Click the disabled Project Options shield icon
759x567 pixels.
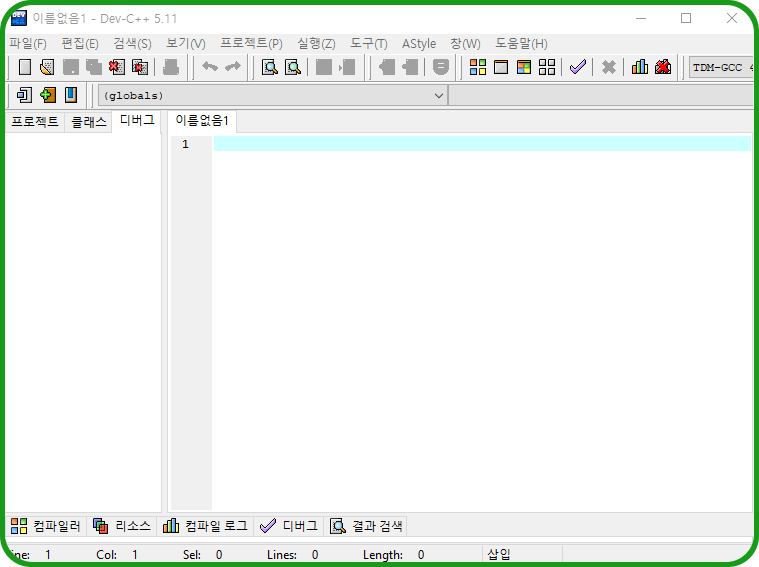(x=440, y=67)
